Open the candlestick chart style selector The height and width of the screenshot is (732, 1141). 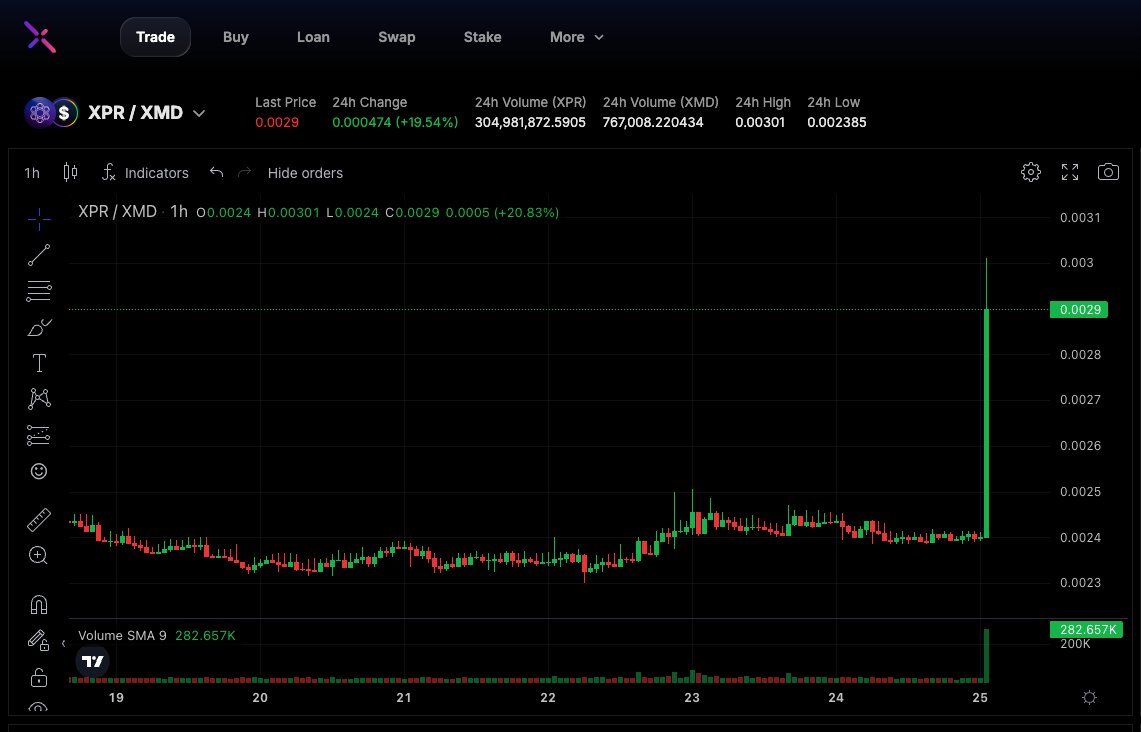pyautogui.click(x=70, y=172)
